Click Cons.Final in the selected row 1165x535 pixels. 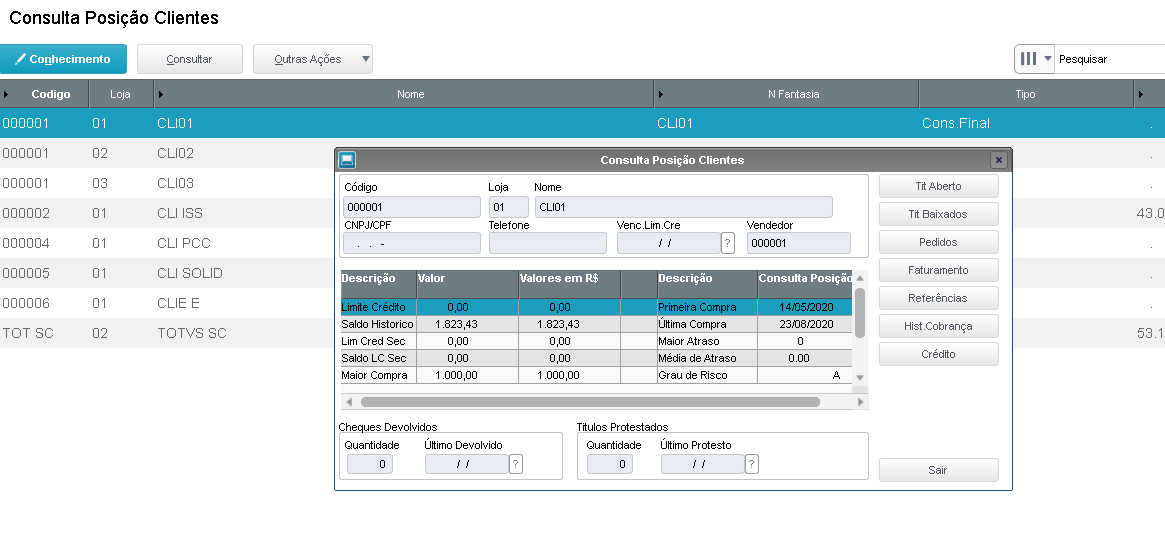[955, 123]
